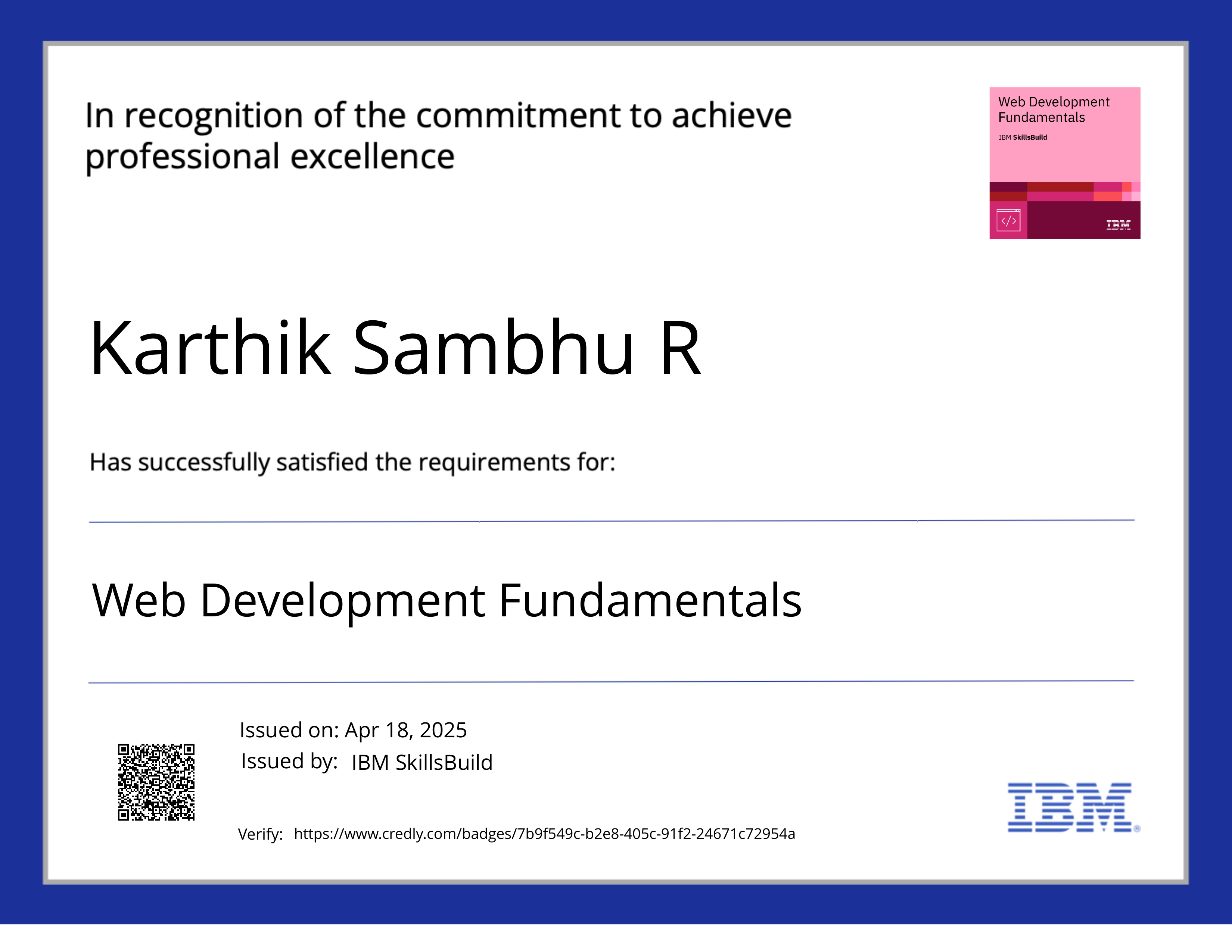The width and height of the screenshot is (1232, 952).
Task: Click the Verify label text
Action: (259, 834)
